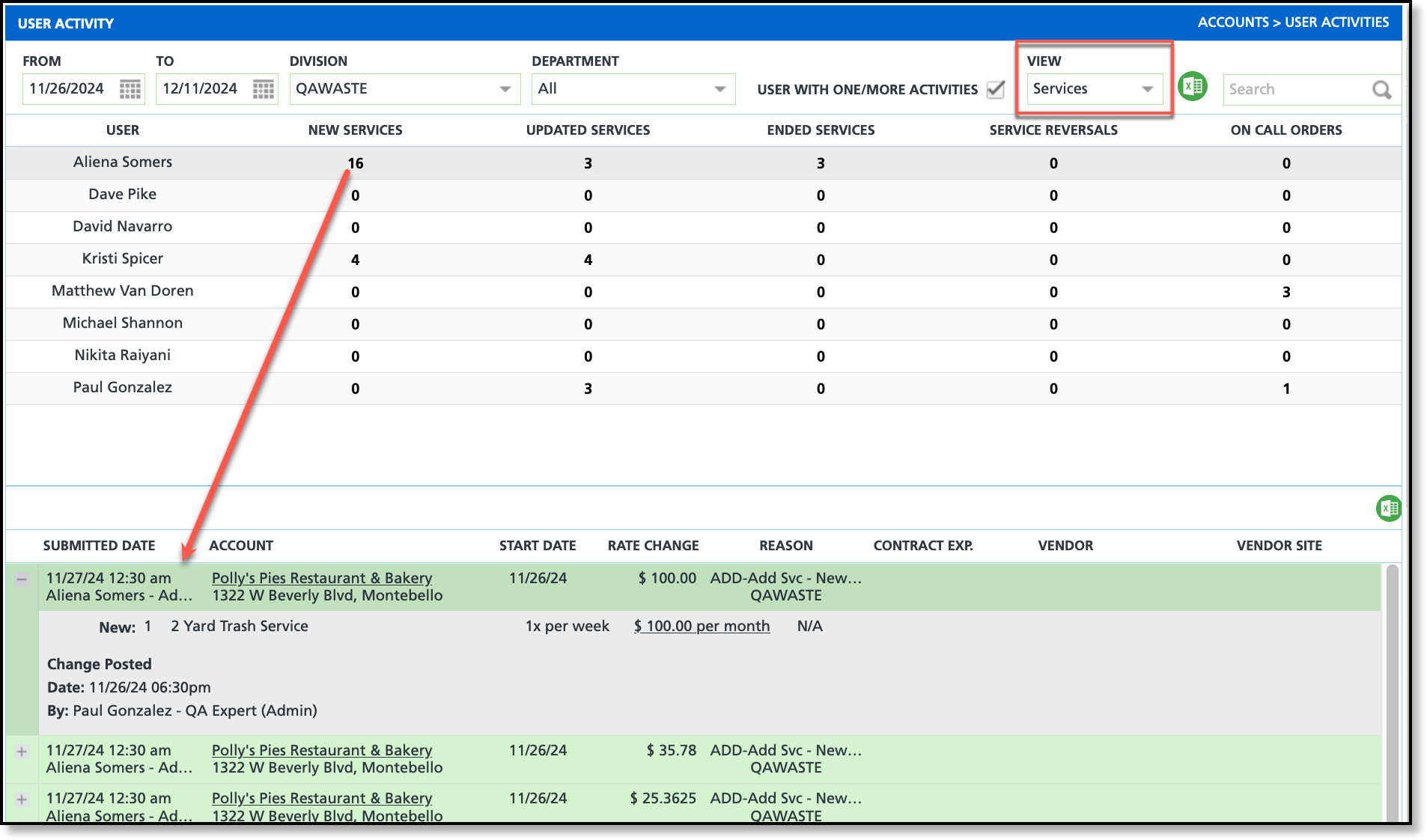Sort by the ON CALL ORDERS column header
The image size is (1427, 840).
tap(1286, 130)
